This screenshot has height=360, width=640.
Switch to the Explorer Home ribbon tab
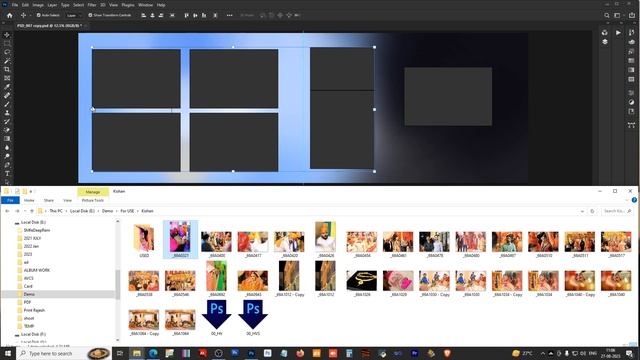[x=29, y=200]
